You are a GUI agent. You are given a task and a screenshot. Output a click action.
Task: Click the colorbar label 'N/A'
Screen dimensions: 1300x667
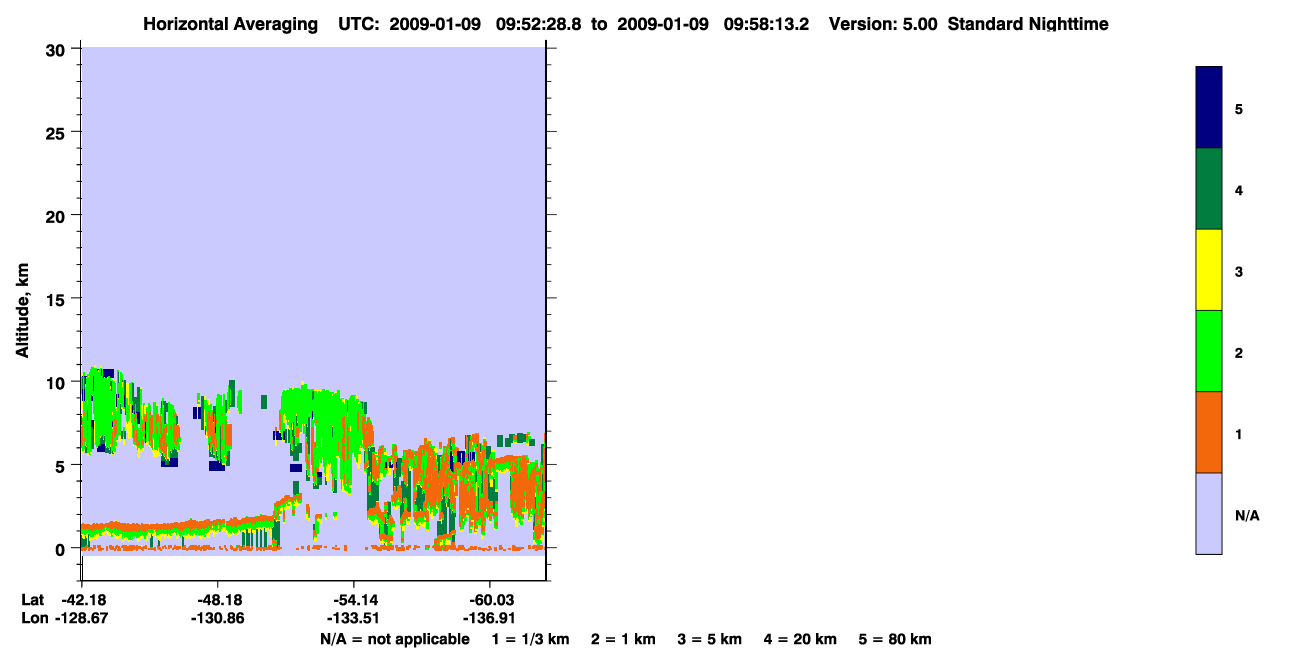pyautogui.click(x=1246, y=515)
